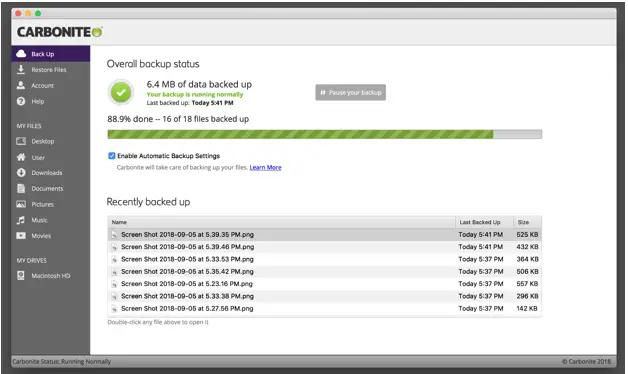
Task: Click the Desktop icon in My Files
Action: click(21, 141)
